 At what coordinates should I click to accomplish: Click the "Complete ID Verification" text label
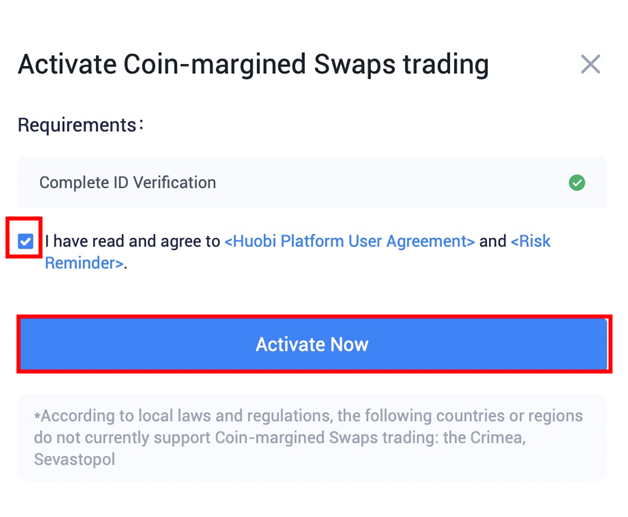point(128,183)
